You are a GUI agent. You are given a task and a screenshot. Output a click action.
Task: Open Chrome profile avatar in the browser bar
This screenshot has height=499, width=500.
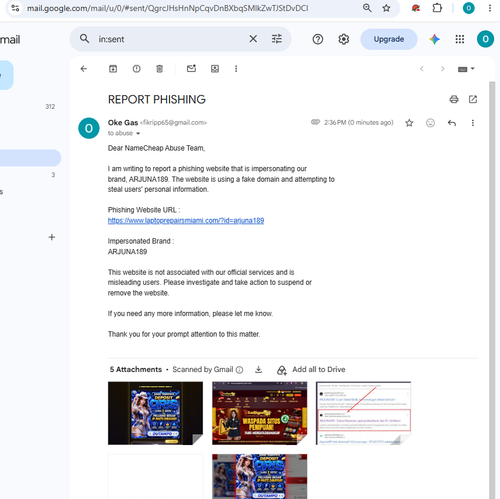tap(468, 8)
